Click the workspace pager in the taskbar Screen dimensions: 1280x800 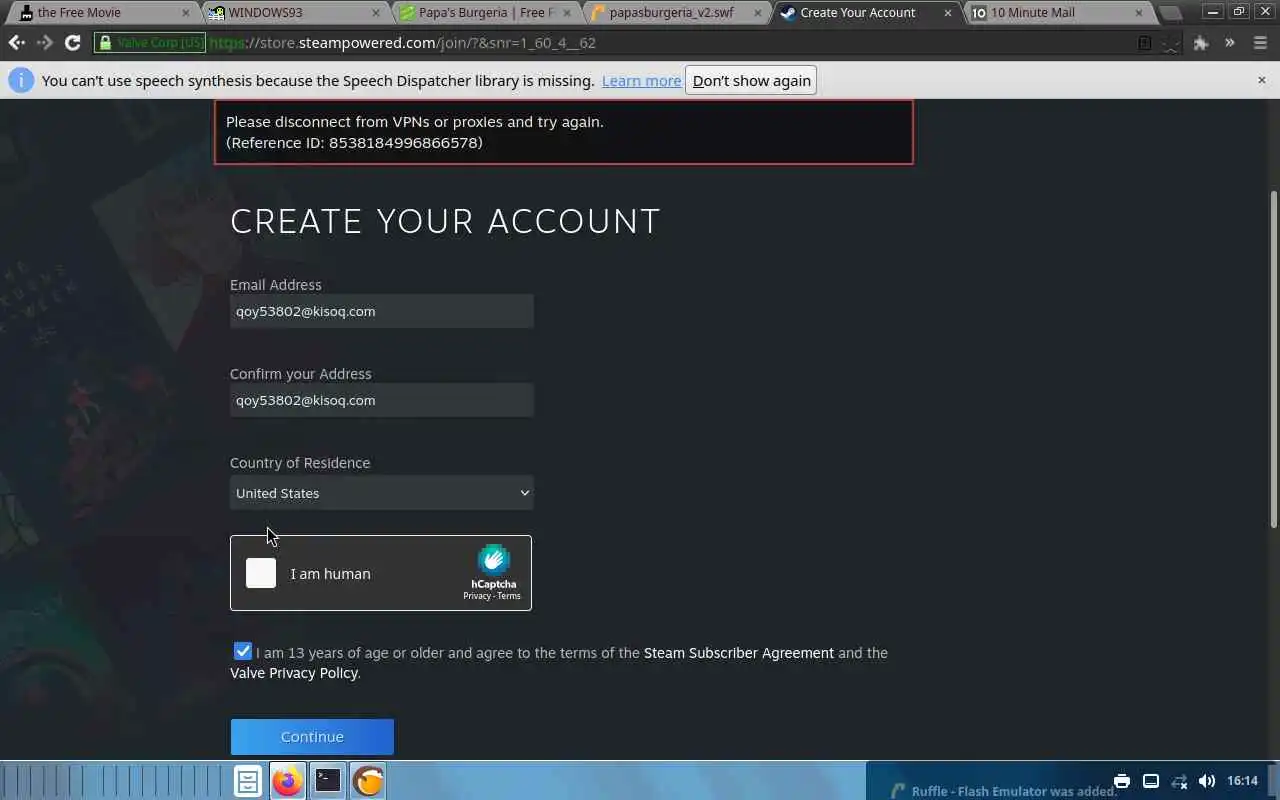pyautogui.click(x=112, y=781)
